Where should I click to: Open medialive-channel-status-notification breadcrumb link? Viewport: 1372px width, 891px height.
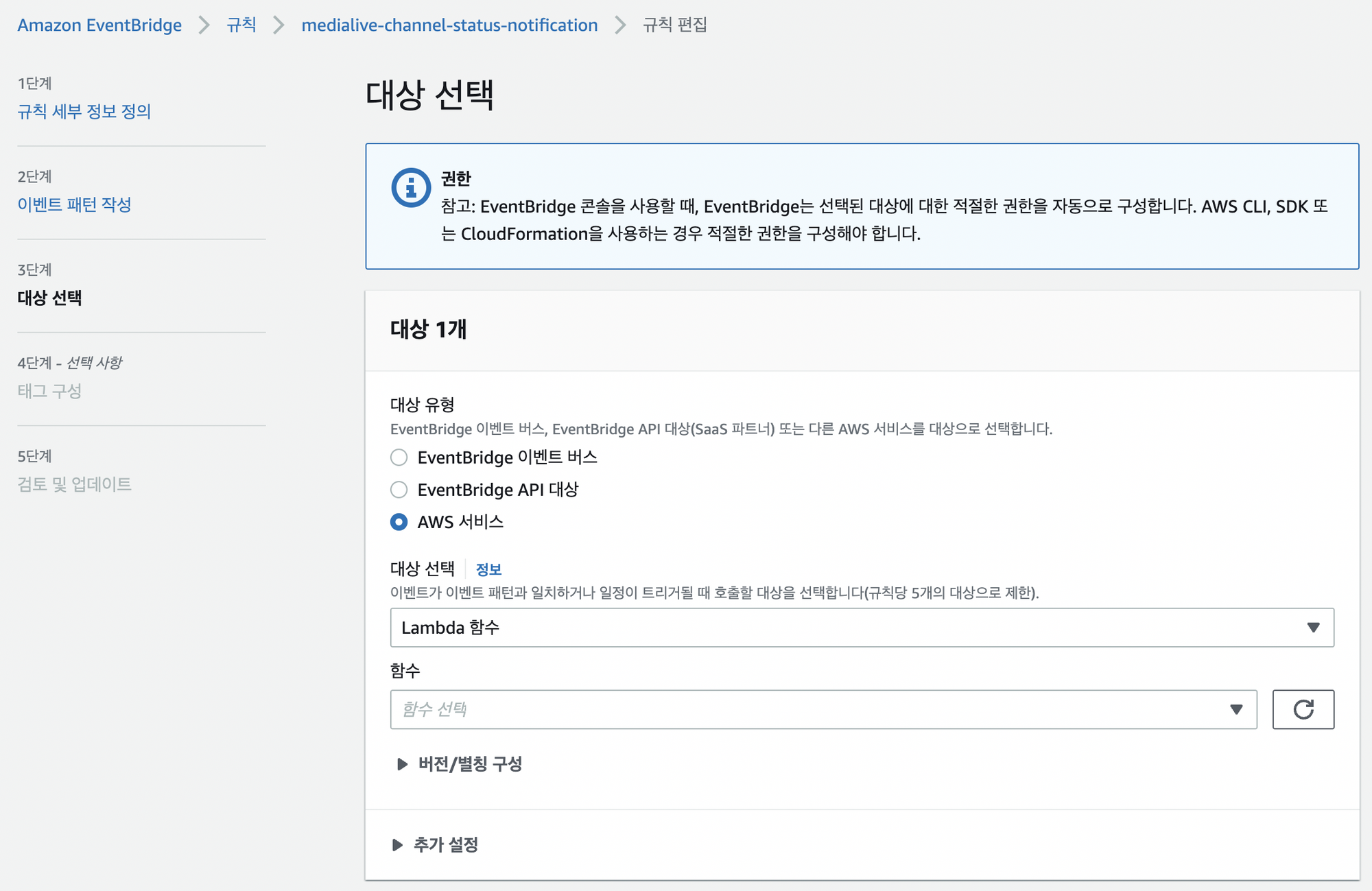pos(449,25)
